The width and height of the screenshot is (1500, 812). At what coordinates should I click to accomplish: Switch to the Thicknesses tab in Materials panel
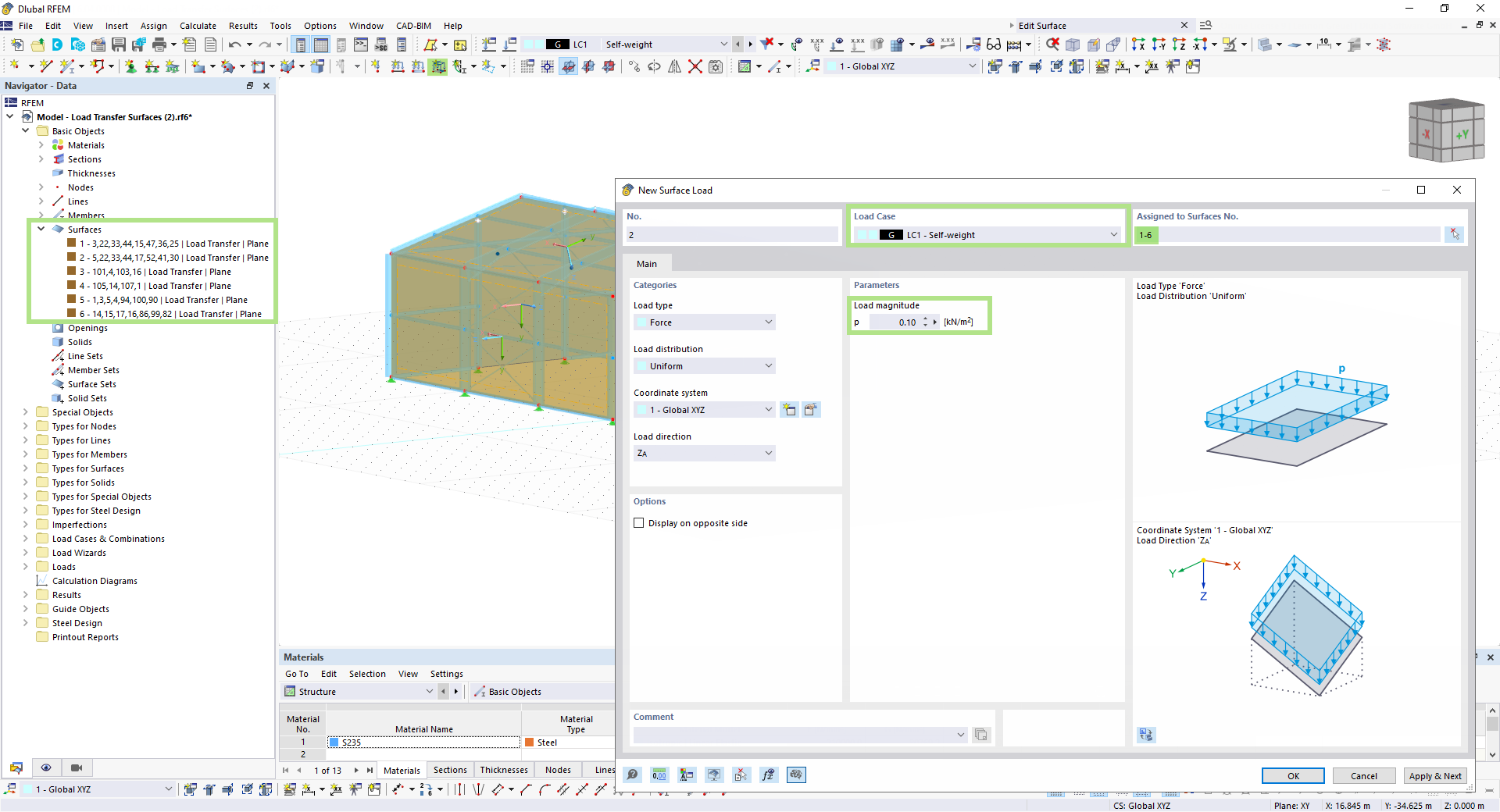pyautogui.click(x=504, y=770)
